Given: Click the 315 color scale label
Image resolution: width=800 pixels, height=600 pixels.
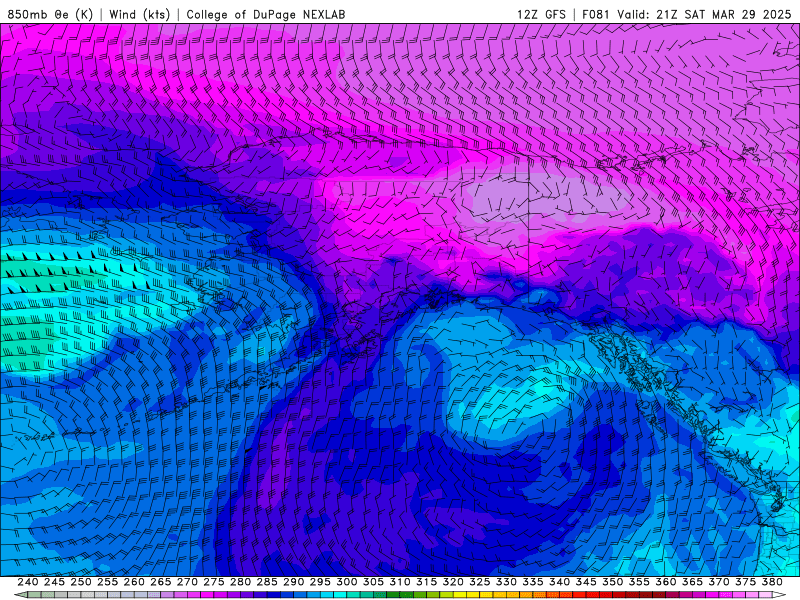Looking at the screenshot, I should click(427, 582).
